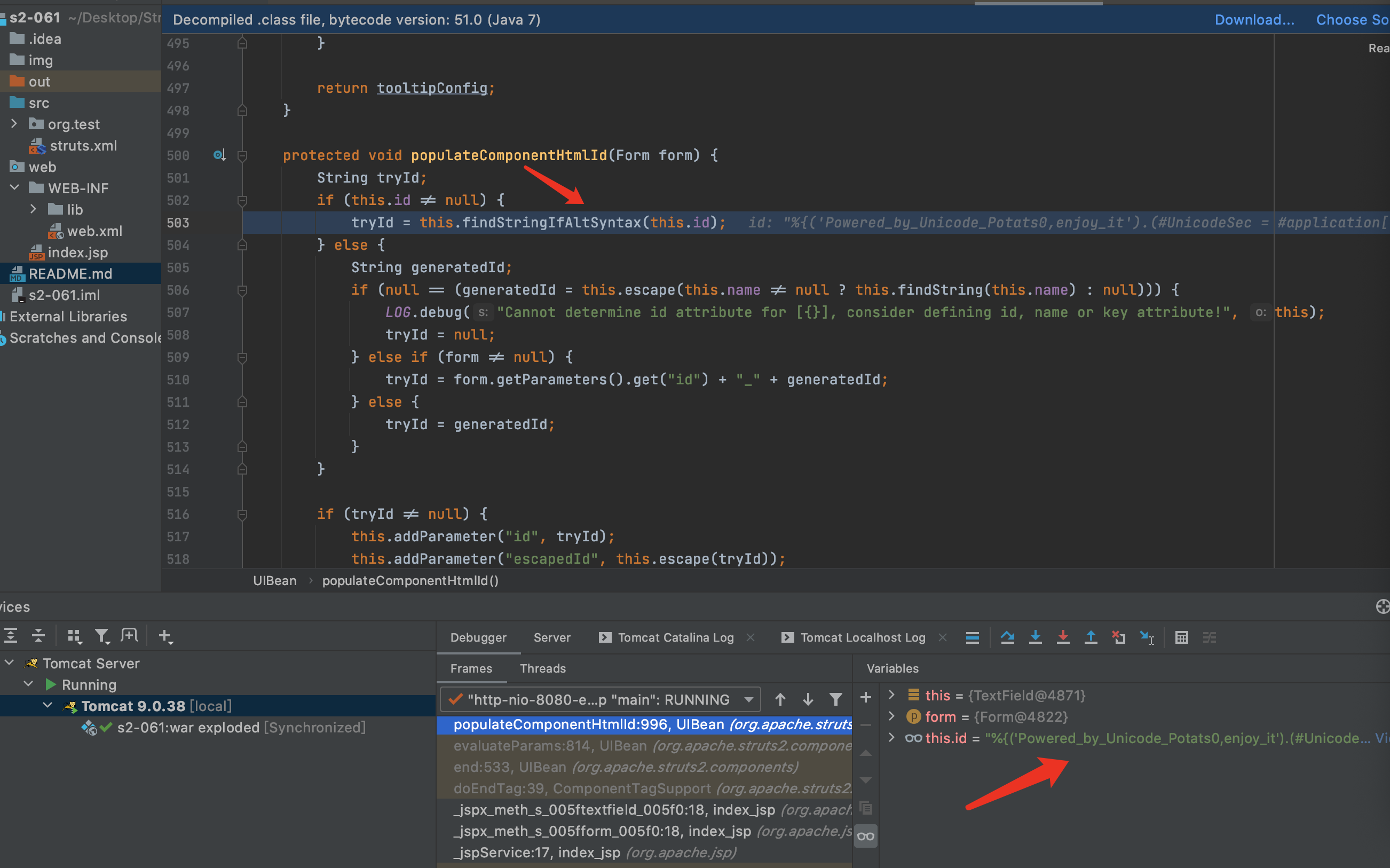Click the red Force Step Into icon
Image resolution: width=1390 pixels, height=868 pixels.
click(x=1063, y=637)
